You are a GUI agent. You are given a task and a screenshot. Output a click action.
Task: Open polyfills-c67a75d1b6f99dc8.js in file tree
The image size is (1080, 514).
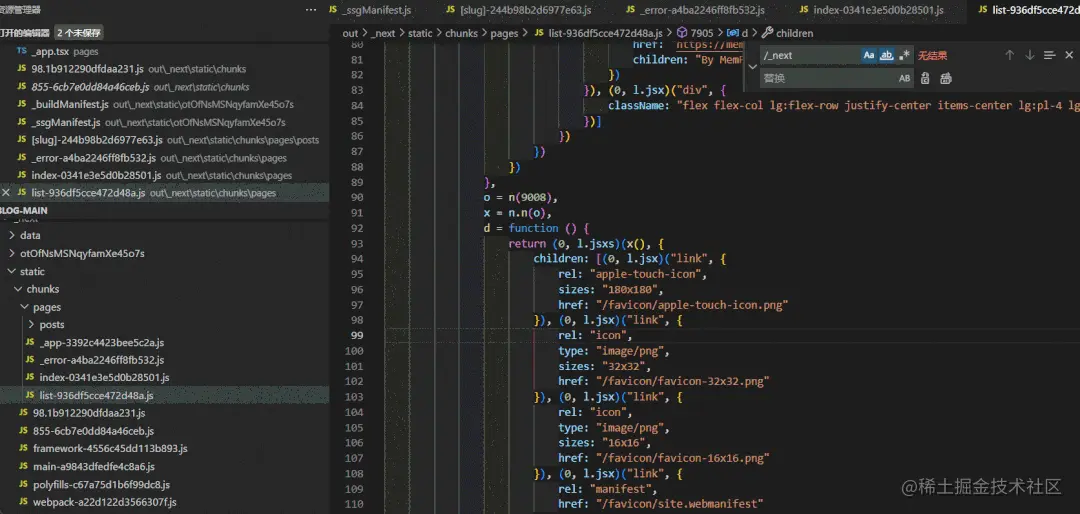click(x=101, y=484)
